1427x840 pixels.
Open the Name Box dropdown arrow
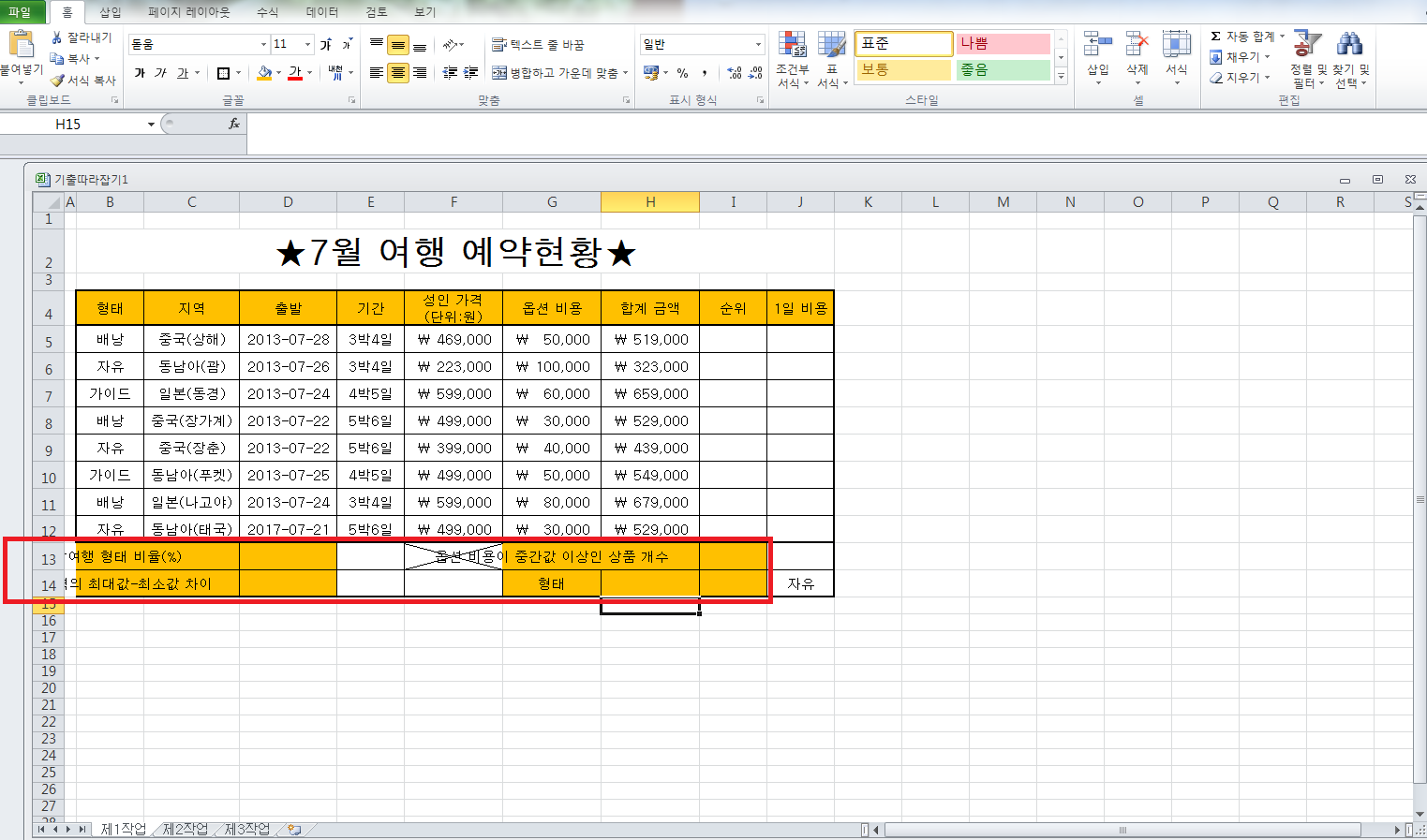[151, 125]
